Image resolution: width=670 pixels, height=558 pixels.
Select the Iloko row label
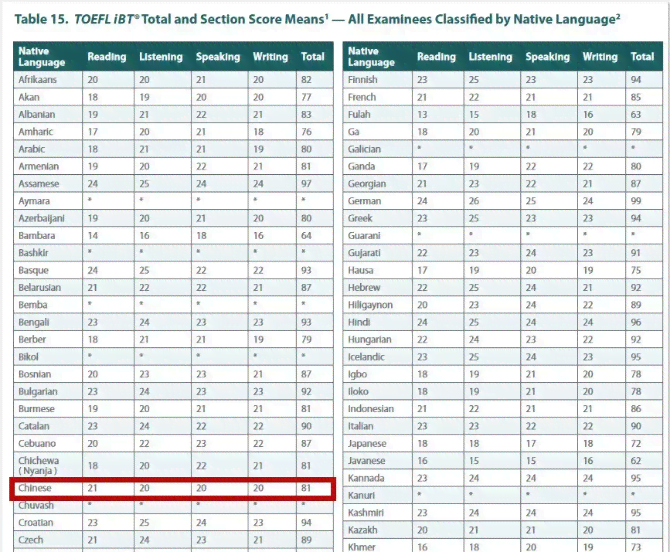pos(358,391)
